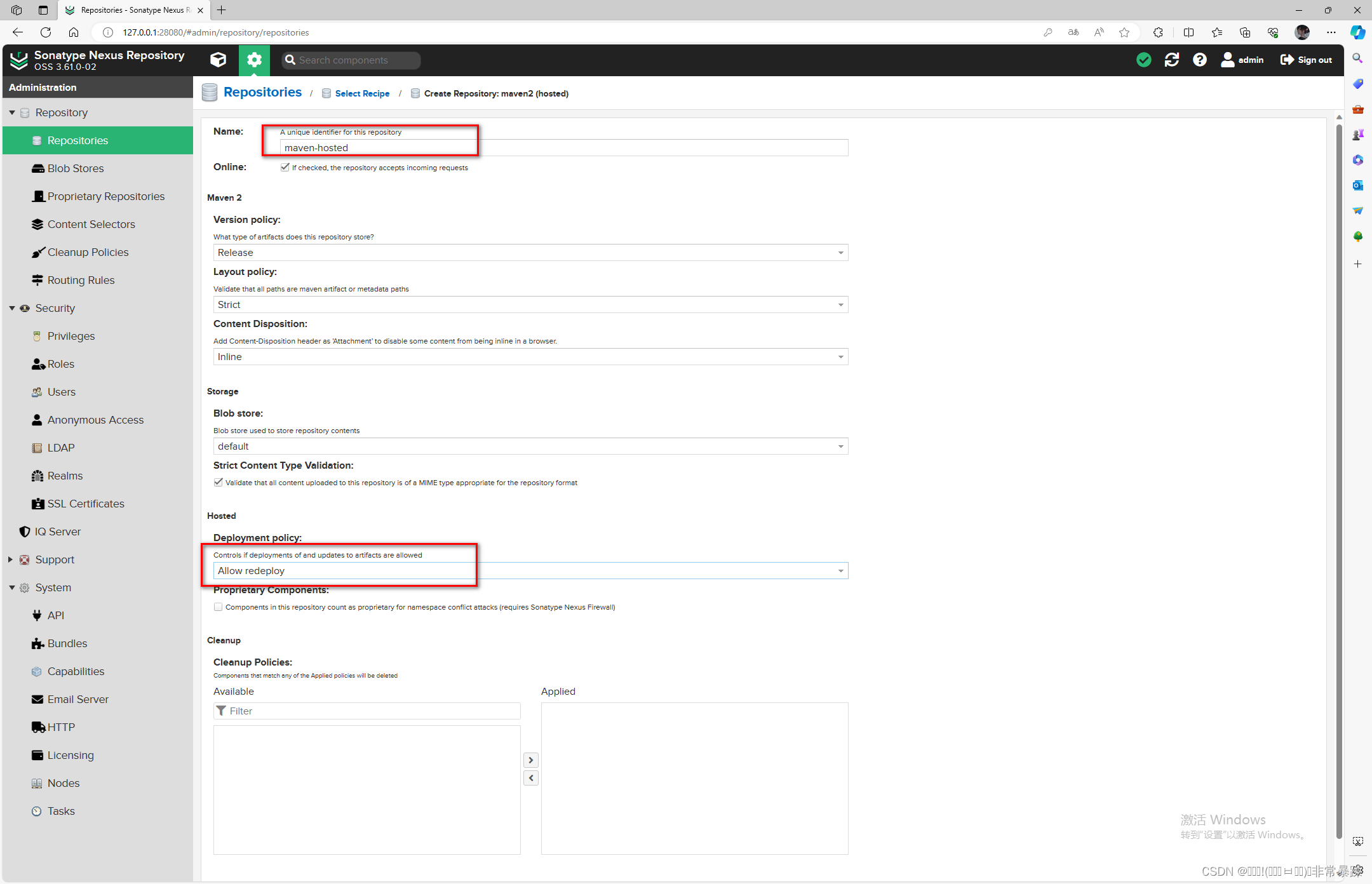
Task: Click the repository Name input field
Action: [563, 148]
